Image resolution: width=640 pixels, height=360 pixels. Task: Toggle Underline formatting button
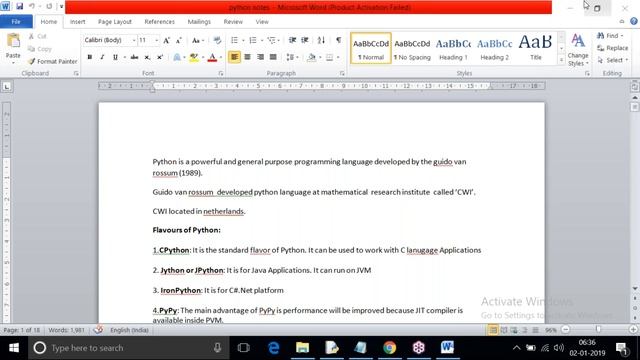115,57
